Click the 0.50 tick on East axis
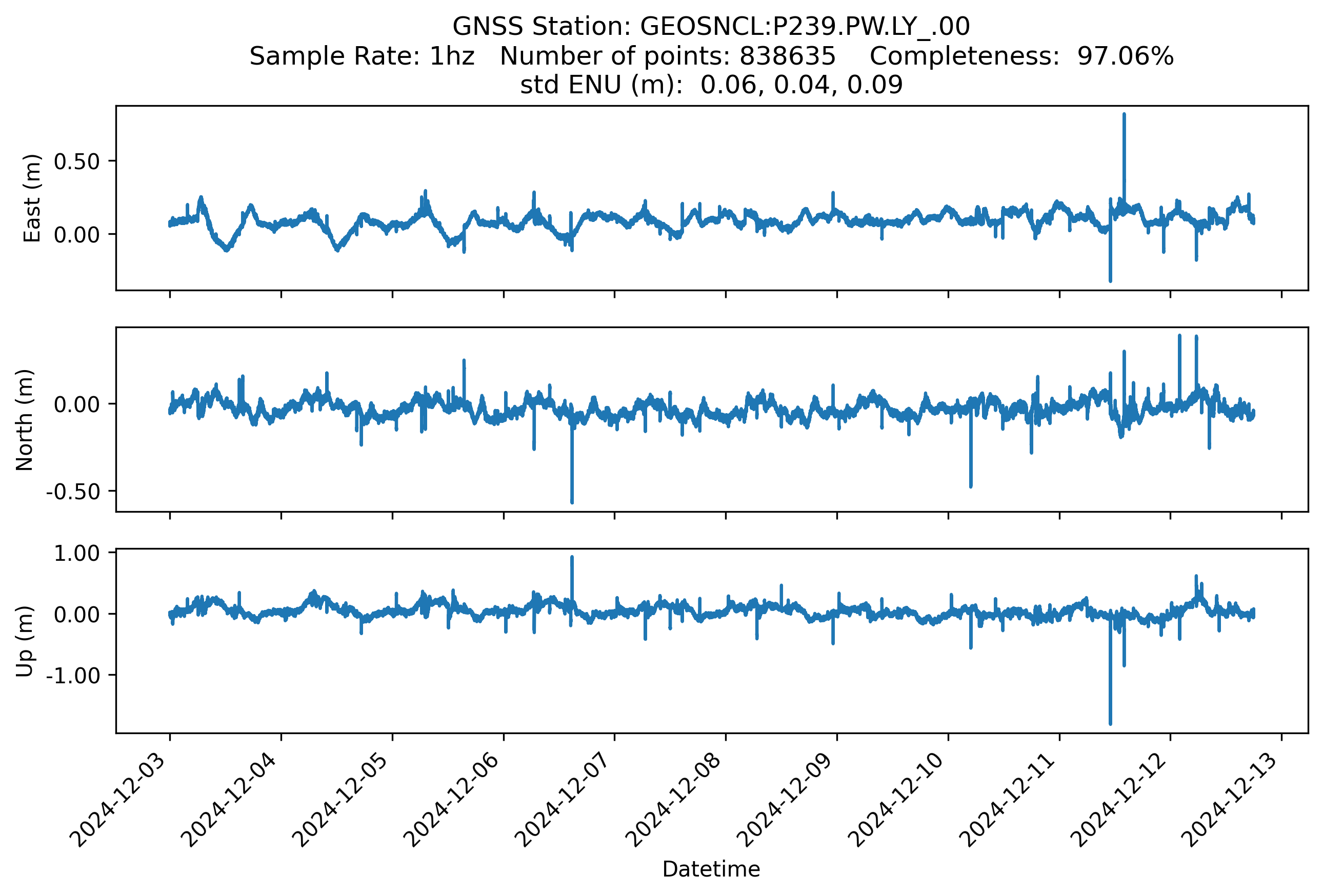This screenshot has width=1323, height=896. (x=76, y=161)
